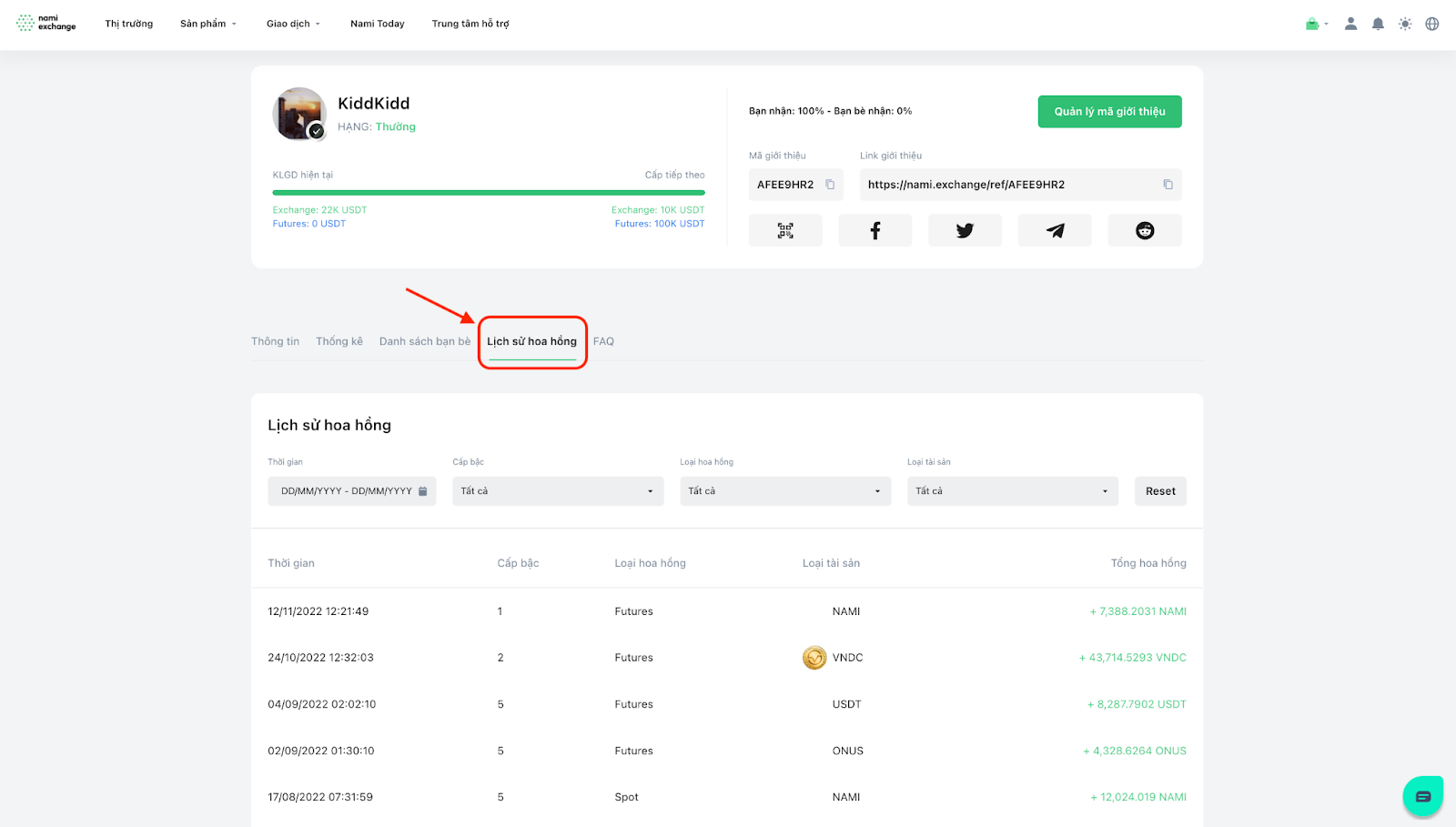Screen dimensions: 1456x827
Task: Click the Thường rank label
Action: (x=396, y=126)
